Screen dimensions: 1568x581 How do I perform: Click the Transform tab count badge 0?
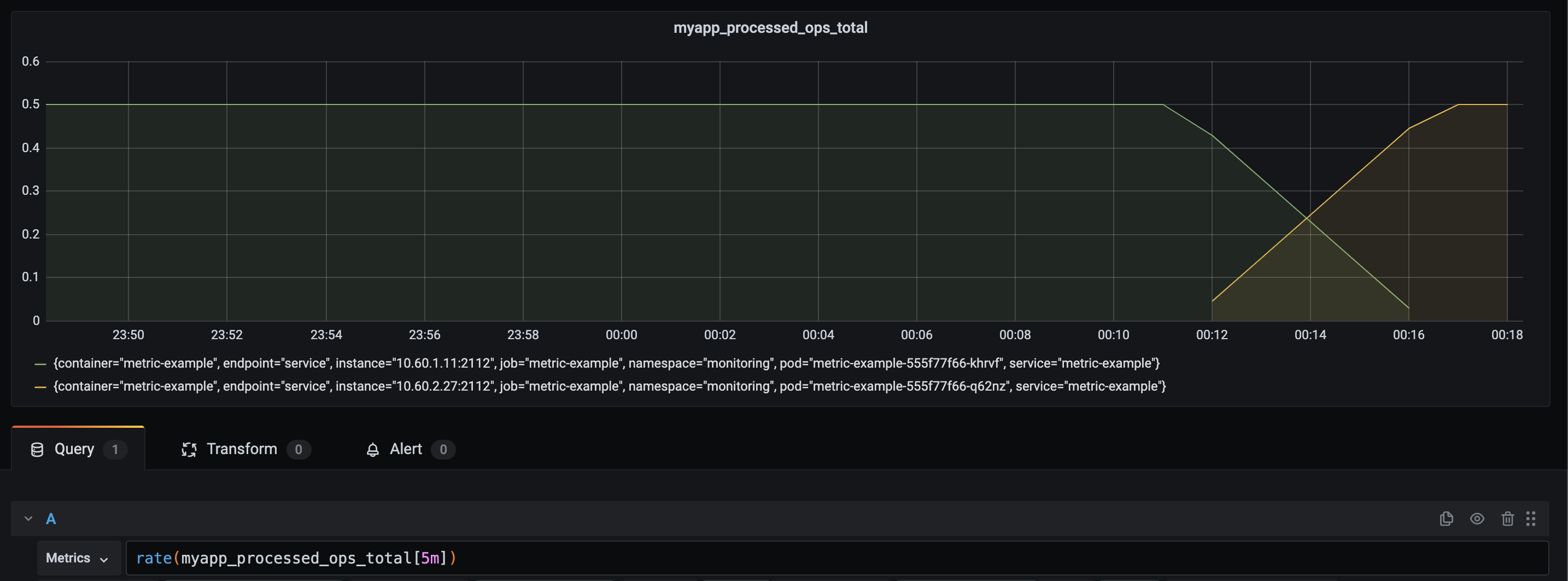click(299, 450)
